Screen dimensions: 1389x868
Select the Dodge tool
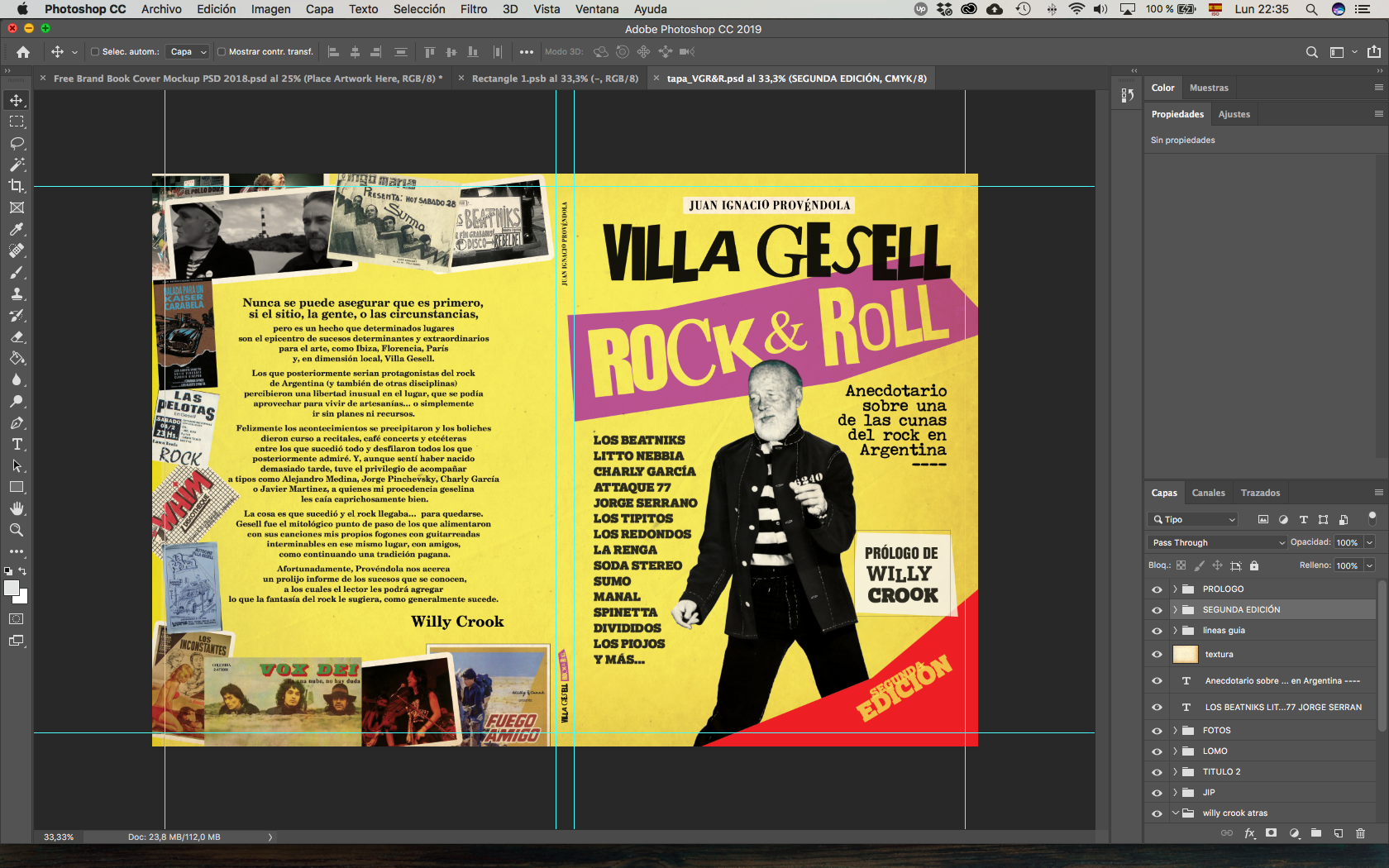click(17, 401)
